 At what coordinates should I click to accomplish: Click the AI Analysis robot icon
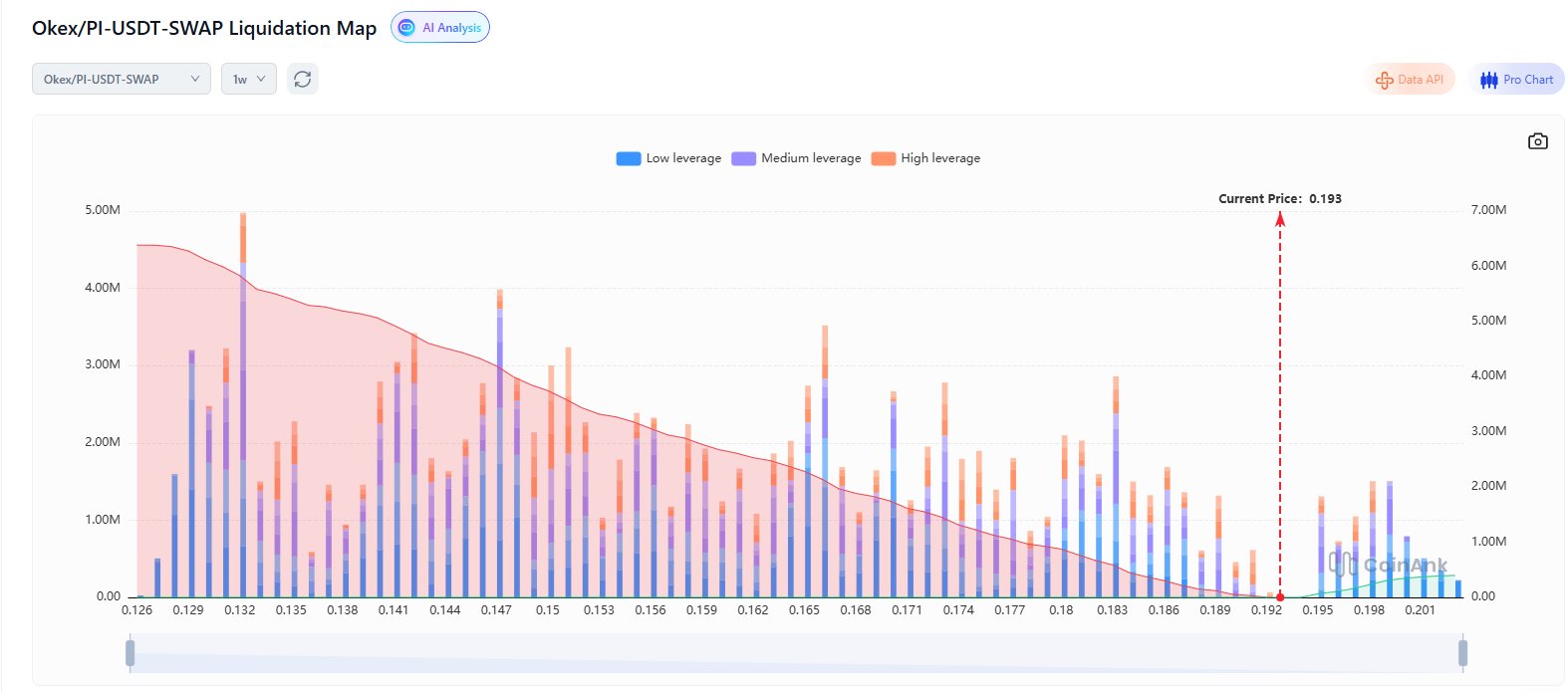[x=406, y=28]
